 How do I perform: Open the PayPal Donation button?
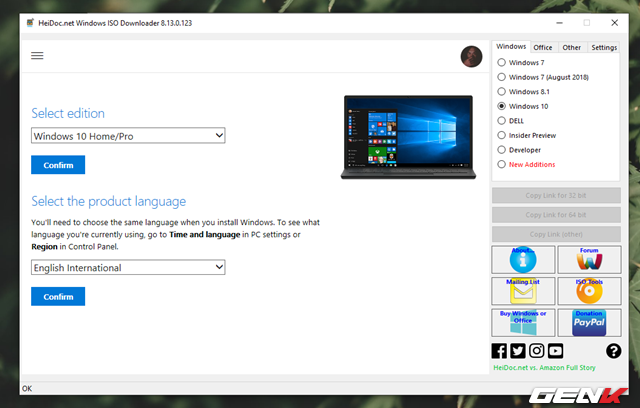coord(589,322)
